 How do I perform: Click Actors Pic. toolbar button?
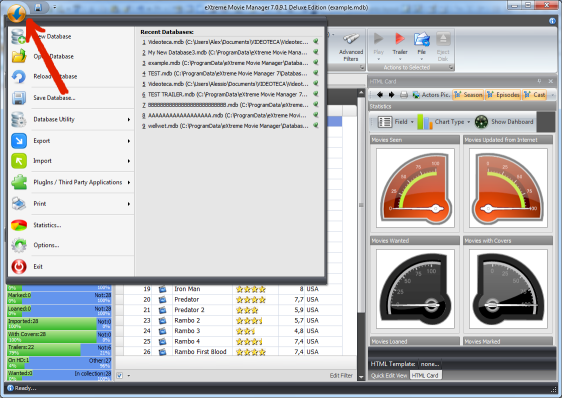(x=432, y=95)
